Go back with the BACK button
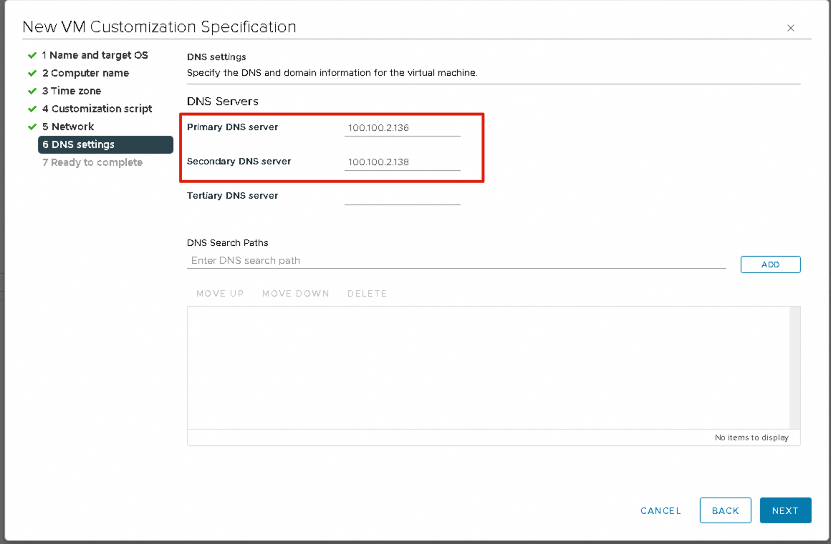 (x=725, y=511)
